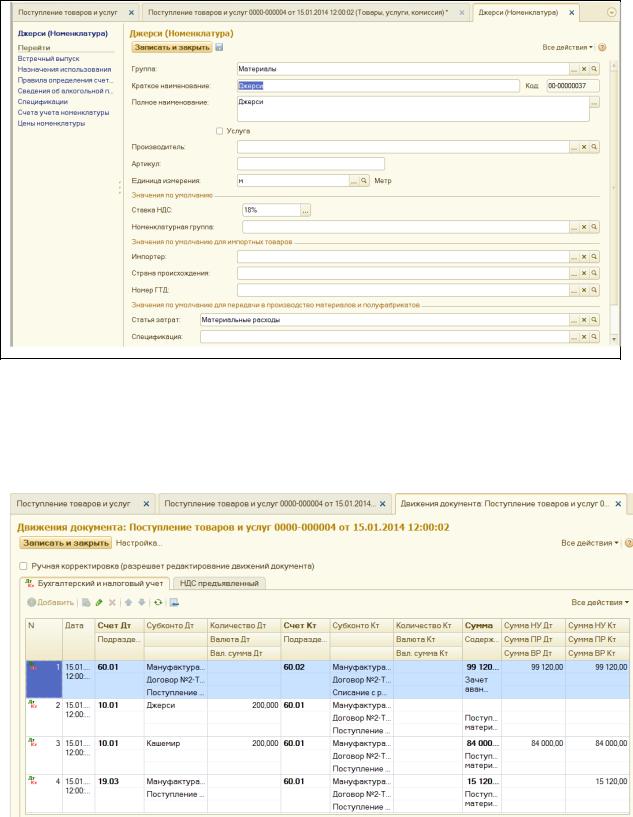633x817 pixels.
Task: Click the Код input field
Action: point(573,86)
